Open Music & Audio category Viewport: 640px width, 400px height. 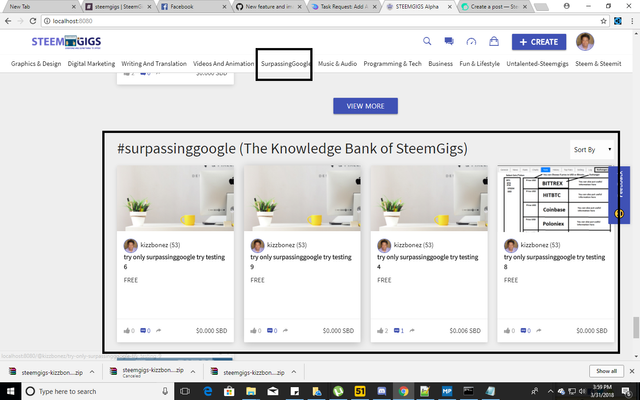(x=338, y=64)
